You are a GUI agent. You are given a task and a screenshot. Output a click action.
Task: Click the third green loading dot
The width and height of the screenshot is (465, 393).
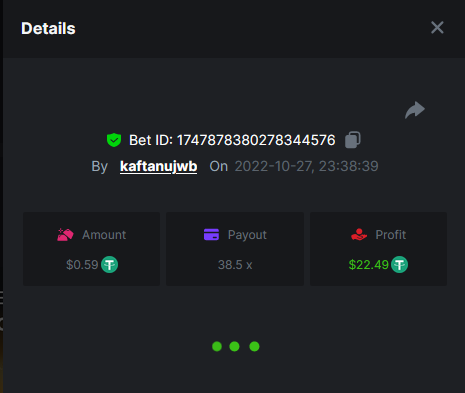[x=254, y=346]
